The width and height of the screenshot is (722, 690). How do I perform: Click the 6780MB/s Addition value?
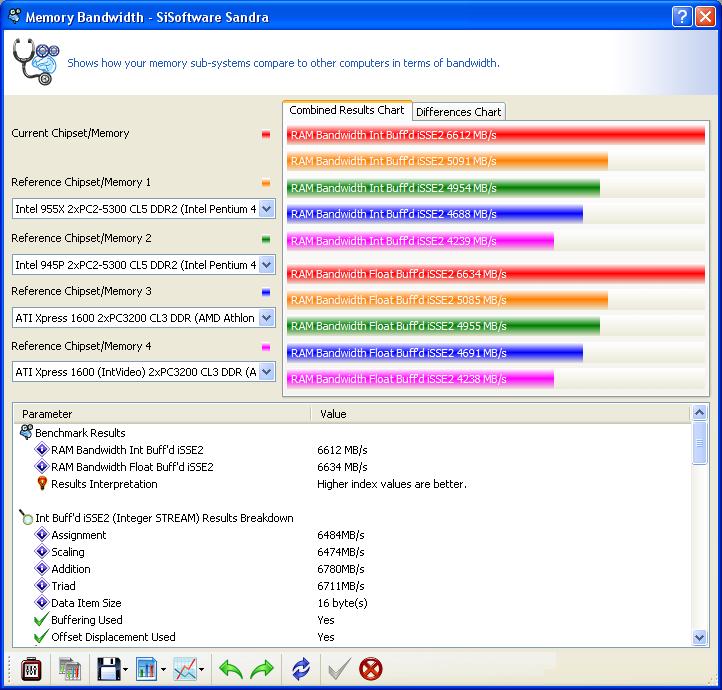(x=341, y=569)
